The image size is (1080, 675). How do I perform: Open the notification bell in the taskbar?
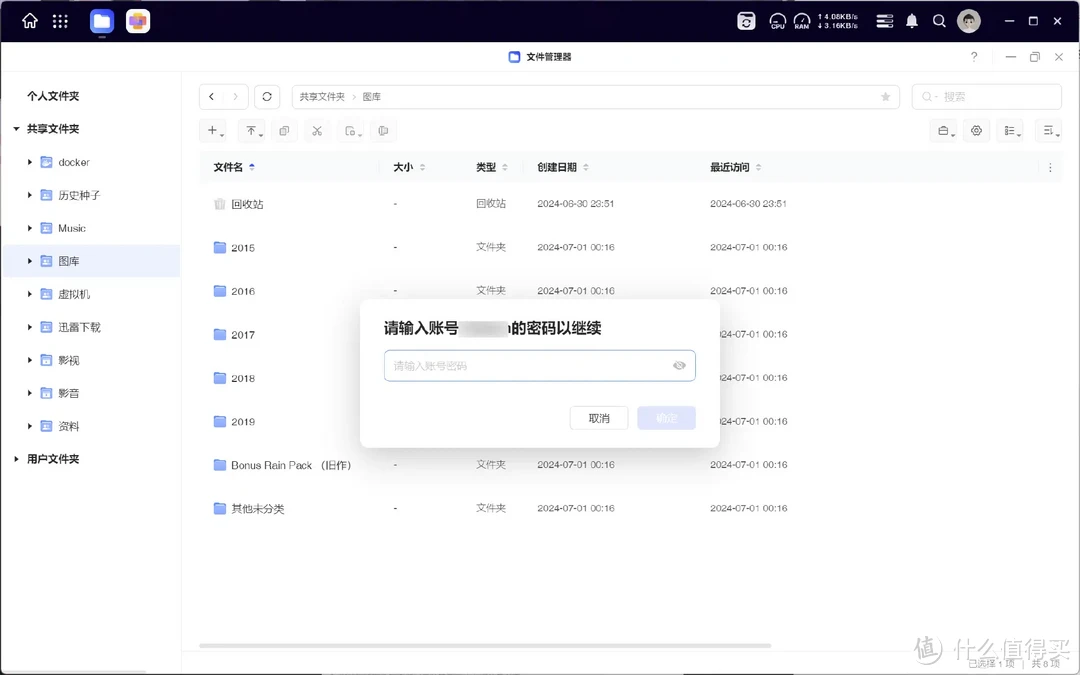pyautogui.click(x=911, y=20)
